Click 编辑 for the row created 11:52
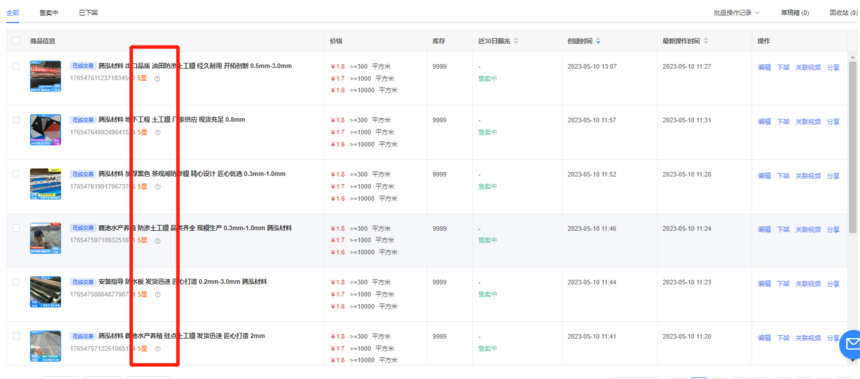The height and width of the screenshot is (379, 860). 764,176
